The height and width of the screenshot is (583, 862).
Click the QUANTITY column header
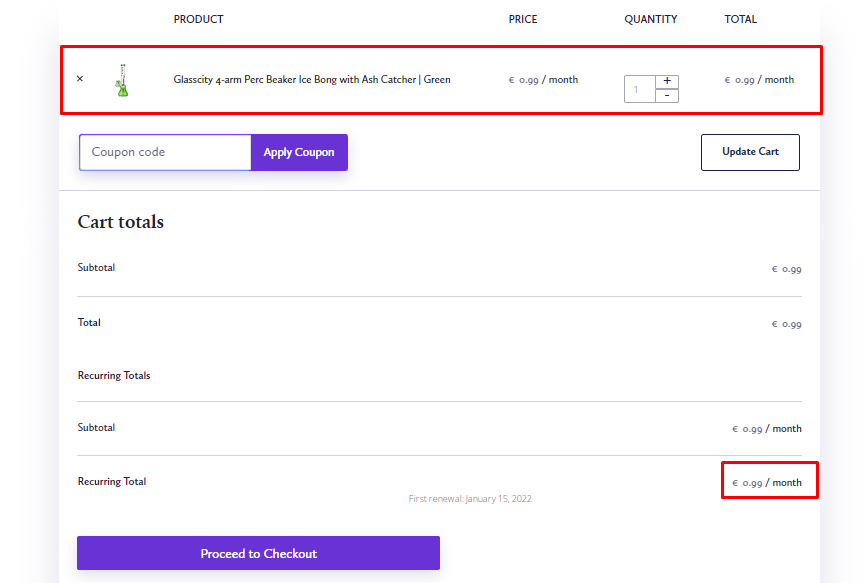click(650, 18)
